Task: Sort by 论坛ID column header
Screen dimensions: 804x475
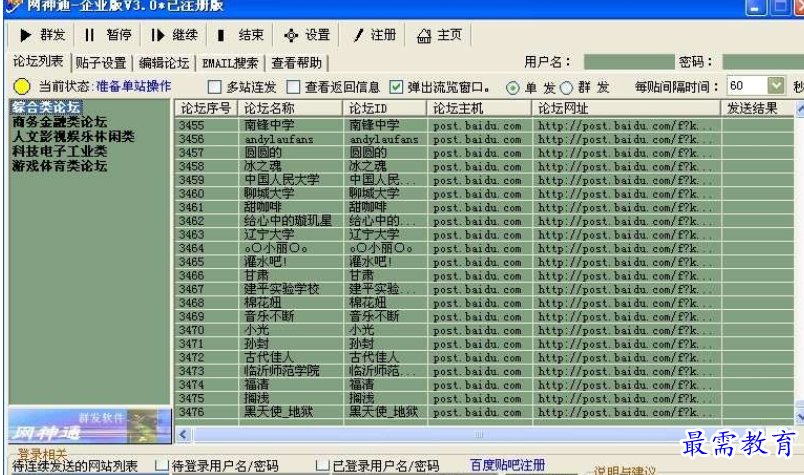Action: (x=385, y=109)
